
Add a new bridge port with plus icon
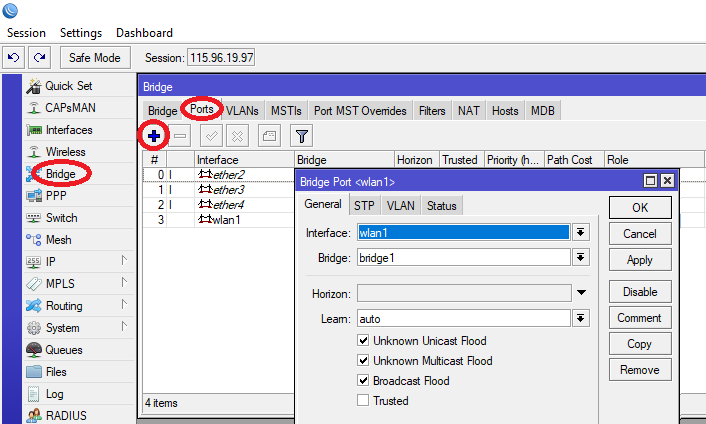coord(154,135)
